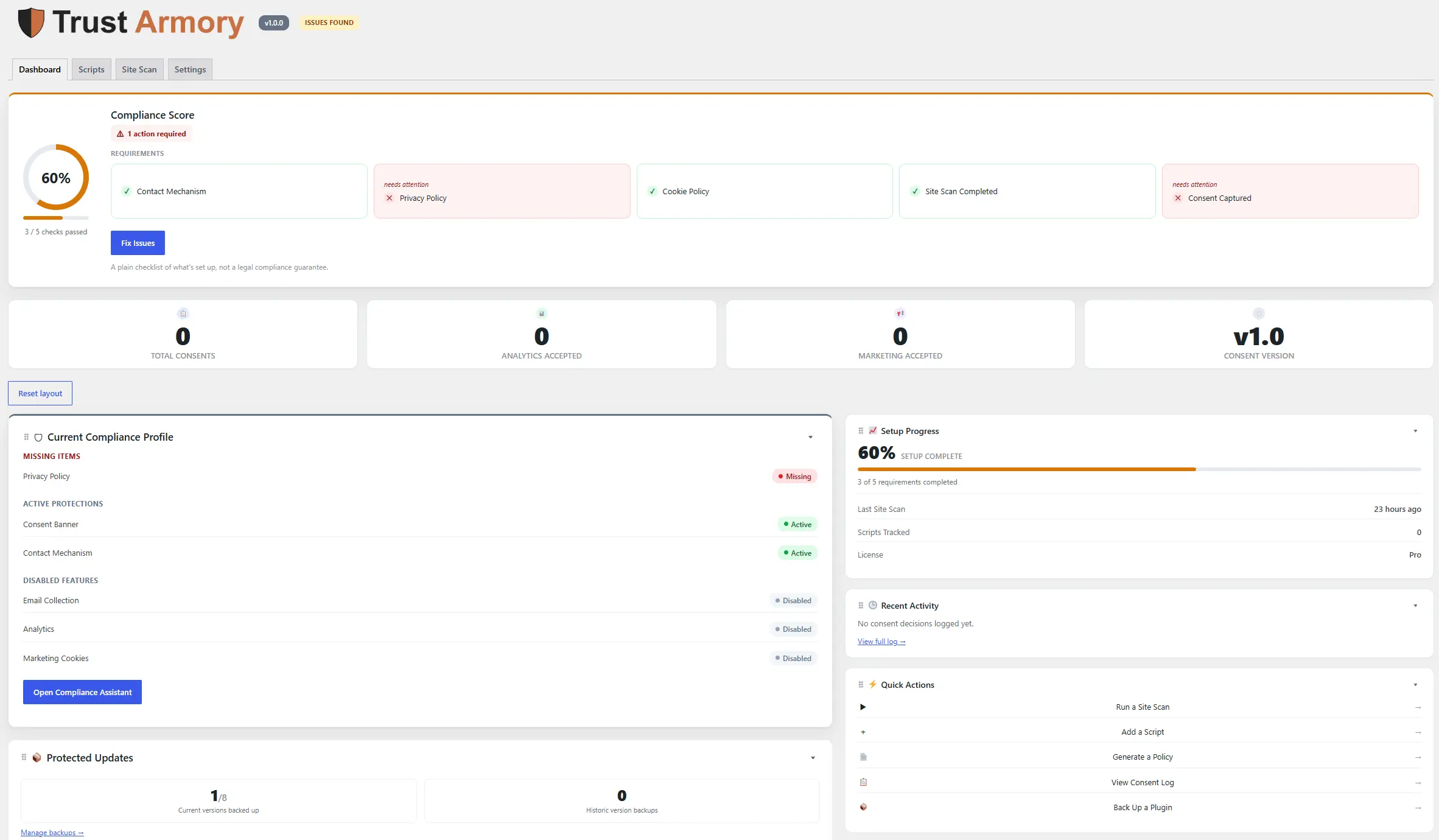
Task: Collapse the Setup Progress panel
Action: click(x=1415, y=431)
